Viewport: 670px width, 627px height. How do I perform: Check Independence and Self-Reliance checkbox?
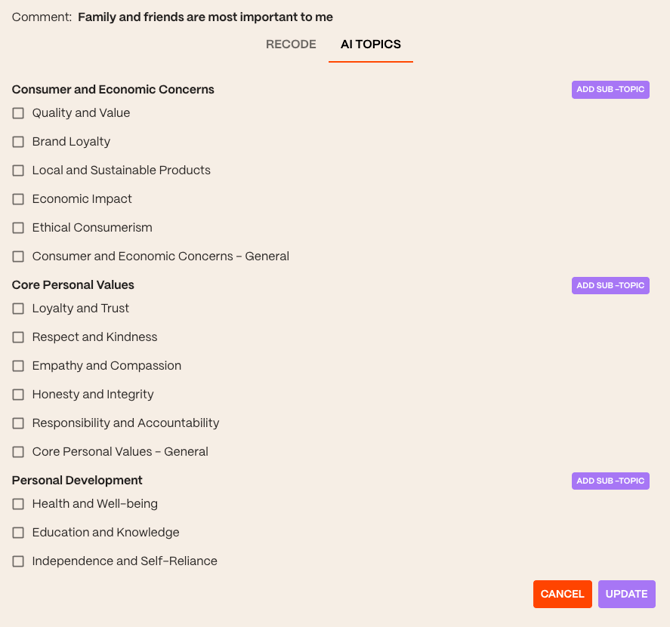pos(18,562)
